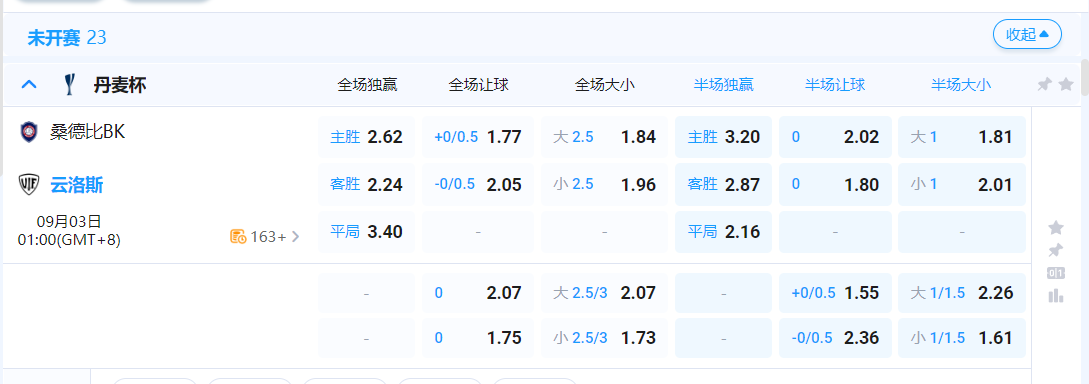Bet on half-time 平局 2.16
This screenshot has height=384, width=1089.
click(x=723, y=232)
